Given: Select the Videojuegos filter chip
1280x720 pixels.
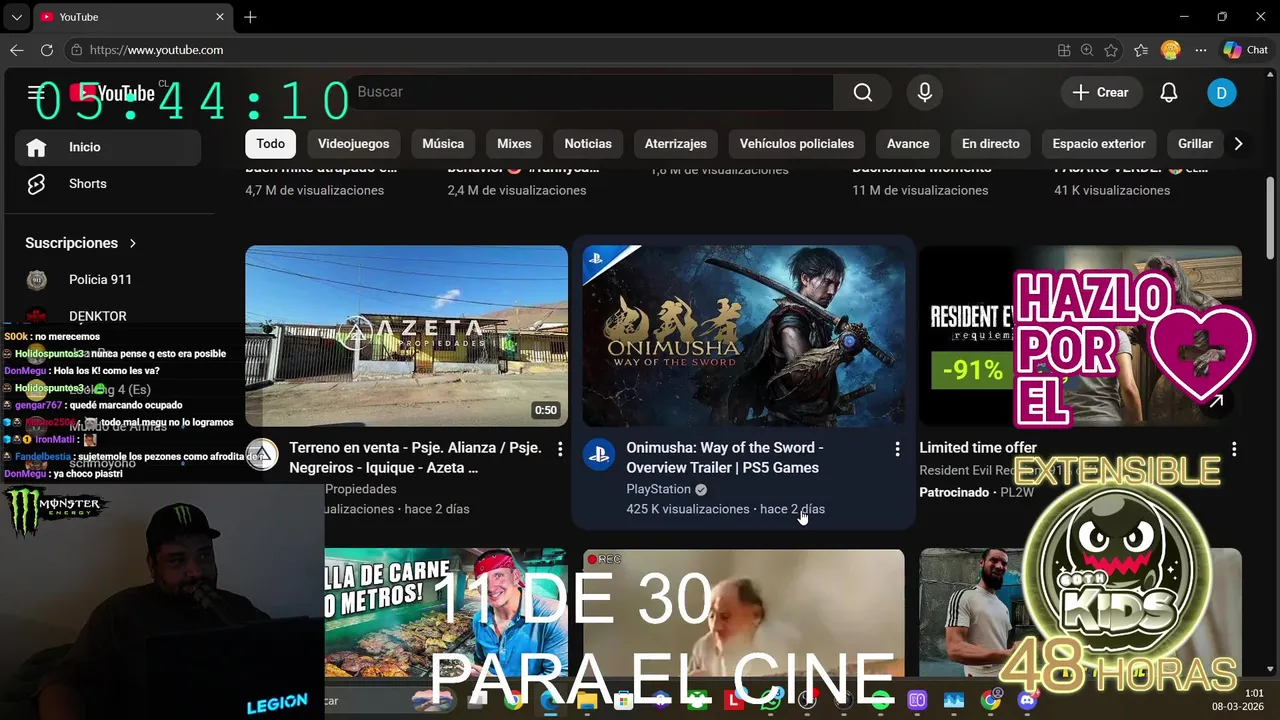Looking at the screenshot, I should [x=353, y=144].
